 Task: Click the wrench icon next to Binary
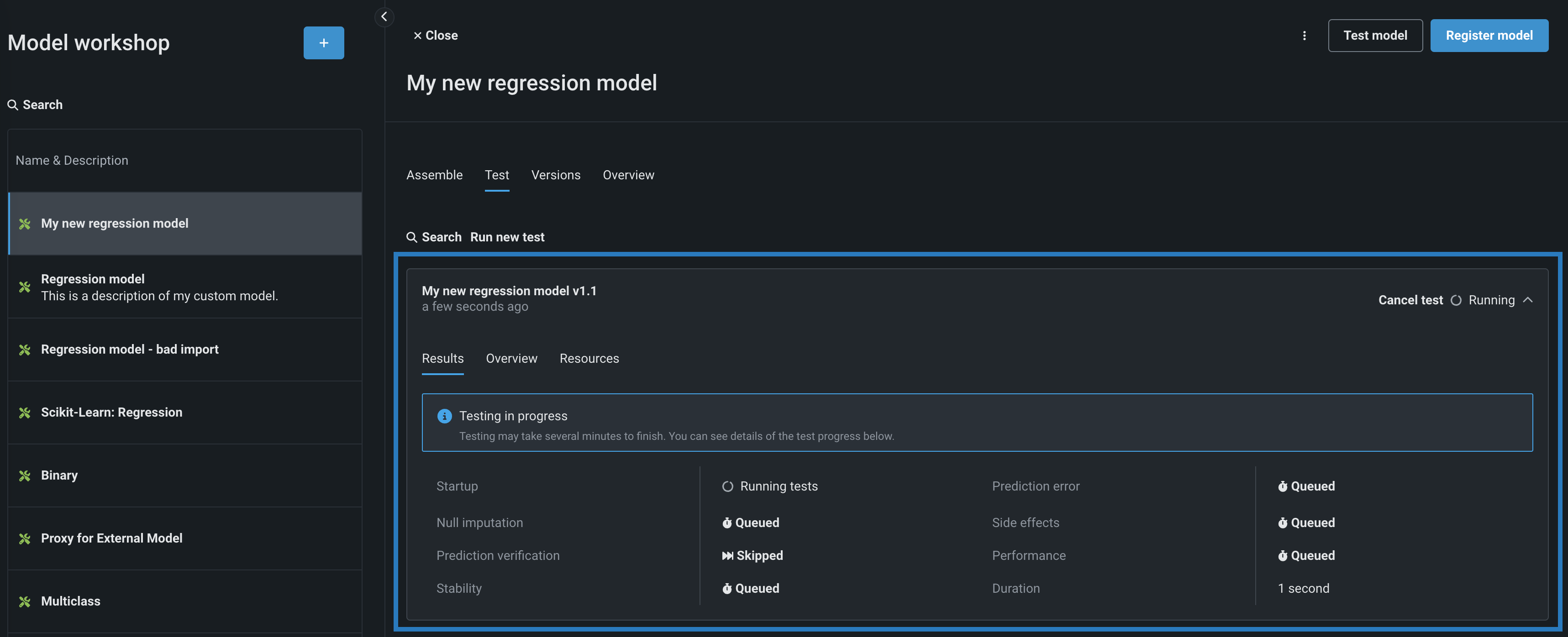(24, 475)
